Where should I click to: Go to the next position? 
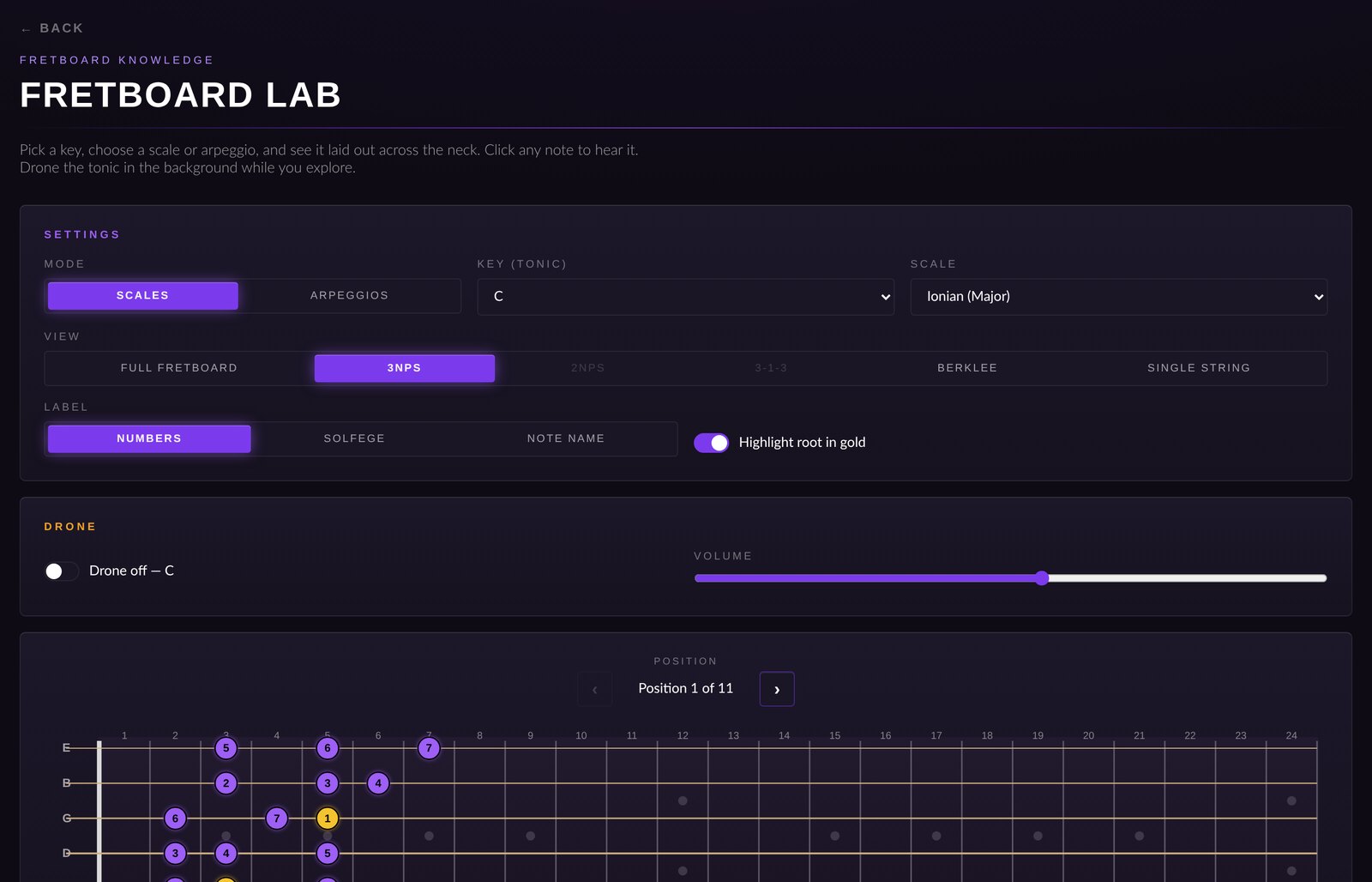(x=777, y=689)
